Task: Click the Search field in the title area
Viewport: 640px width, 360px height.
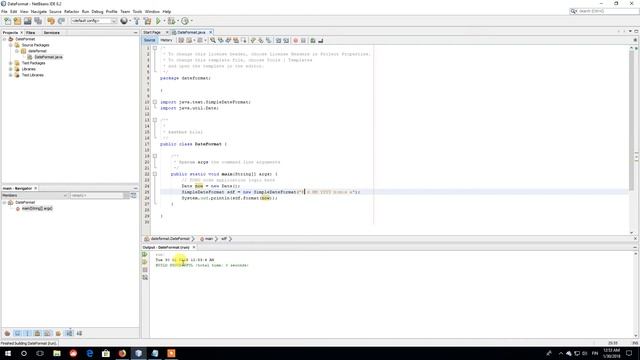Action: pyautogui.click(x=604, y=11)
